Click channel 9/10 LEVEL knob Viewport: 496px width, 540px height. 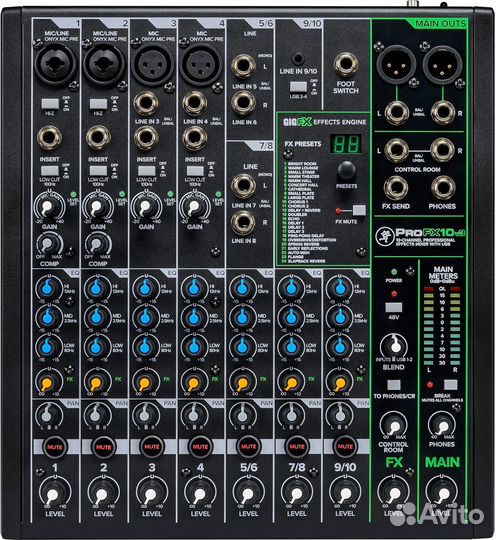[x=345, y=492]
